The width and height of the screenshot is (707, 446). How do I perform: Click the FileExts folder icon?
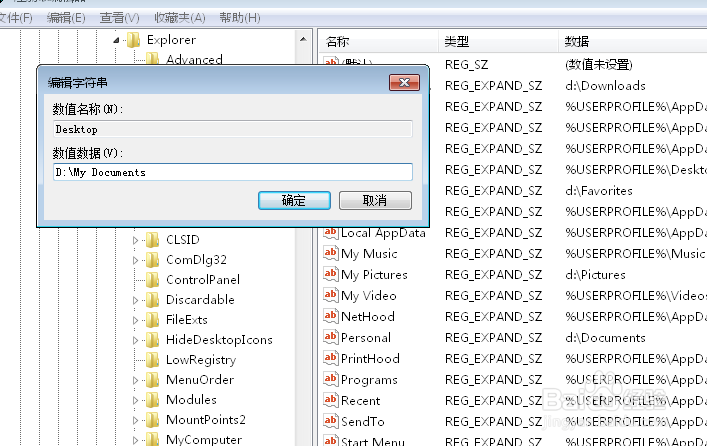(x=152, y=320)
